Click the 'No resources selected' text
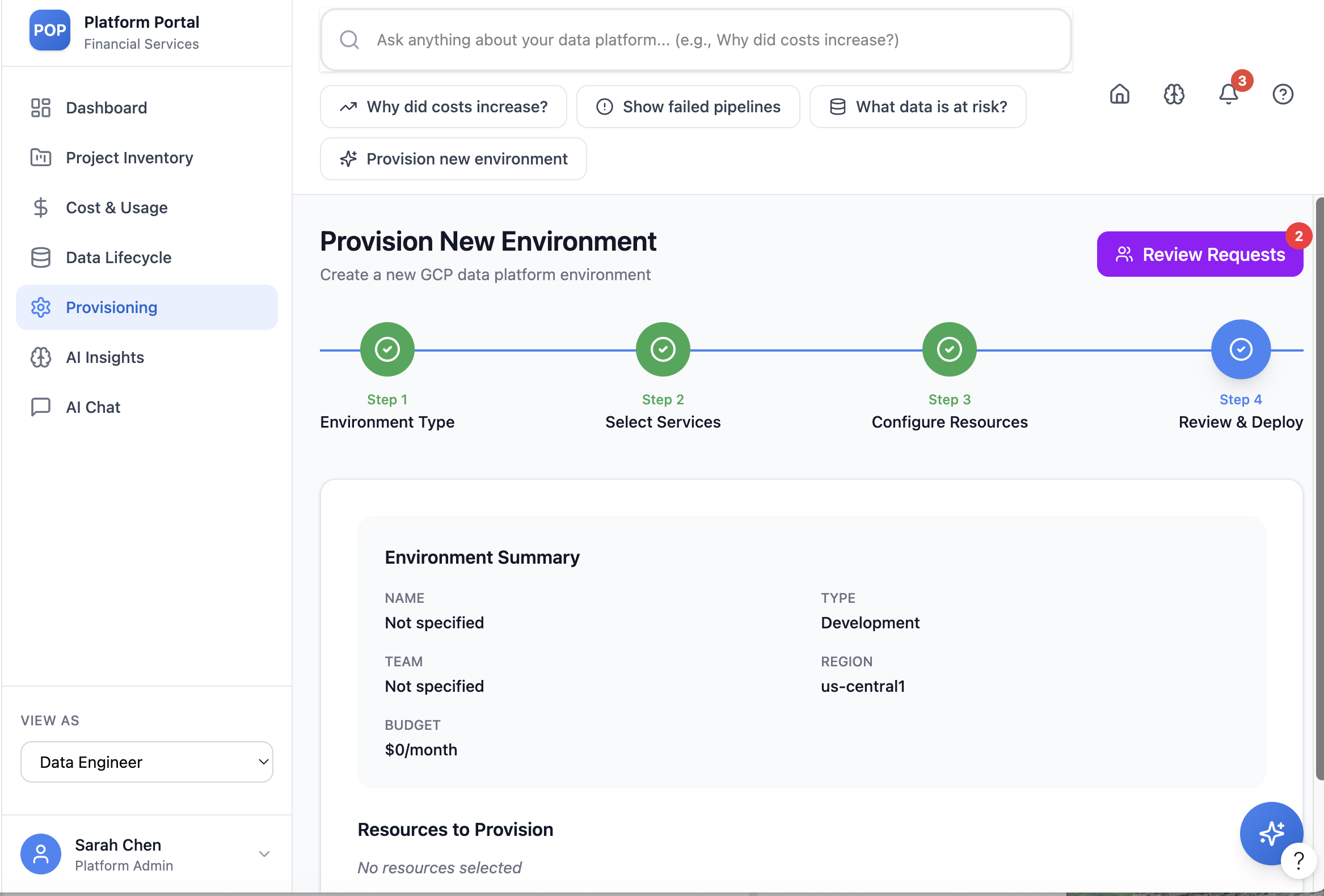The height and width of the screenshot is (896, 1324). point(439,868)
